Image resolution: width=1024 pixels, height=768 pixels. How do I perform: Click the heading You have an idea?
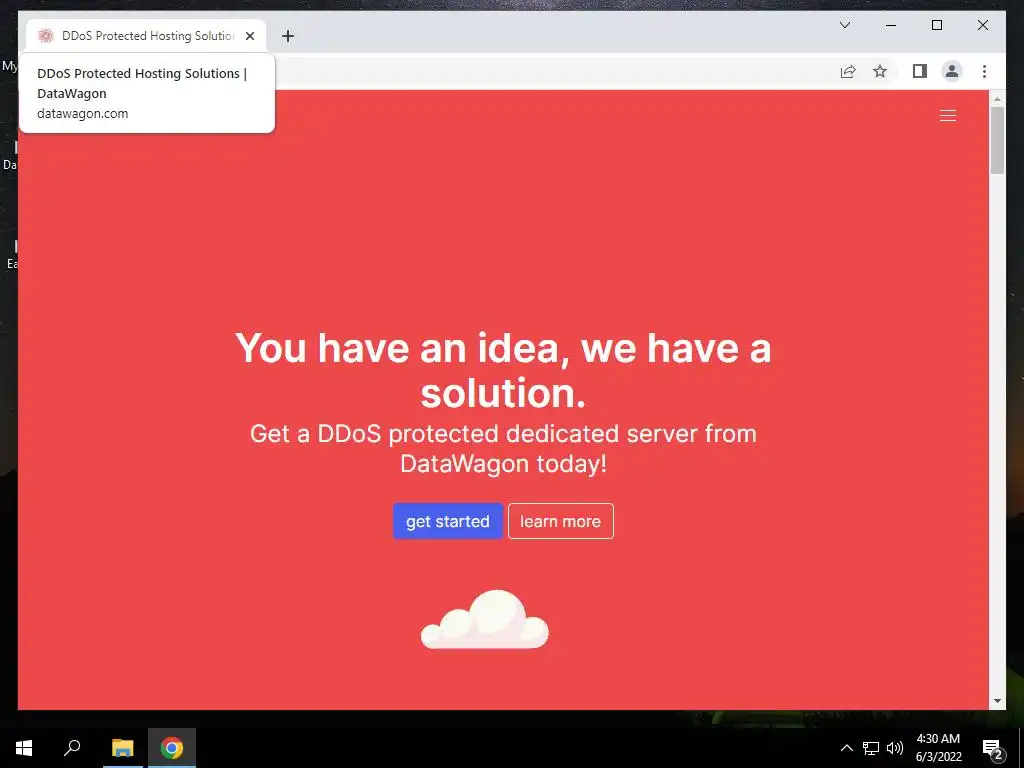tap(503, 370)
